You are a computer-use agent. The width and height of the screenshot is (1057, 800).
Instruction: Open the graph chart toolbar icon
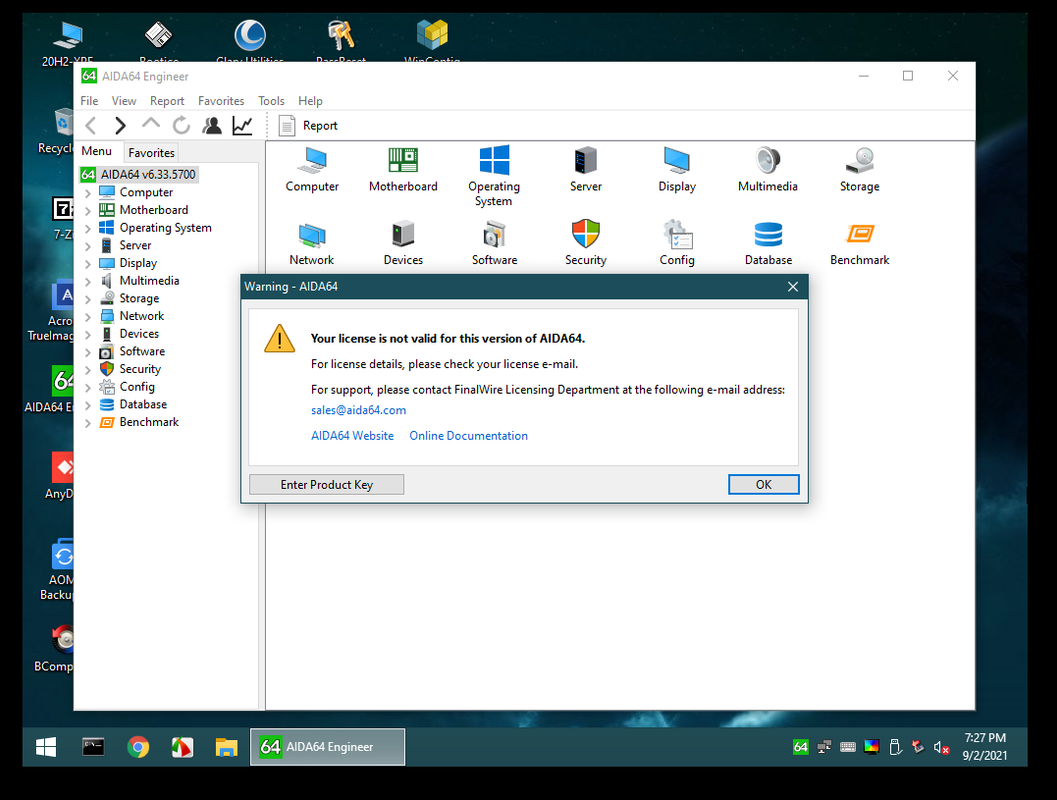coord(242,125)
